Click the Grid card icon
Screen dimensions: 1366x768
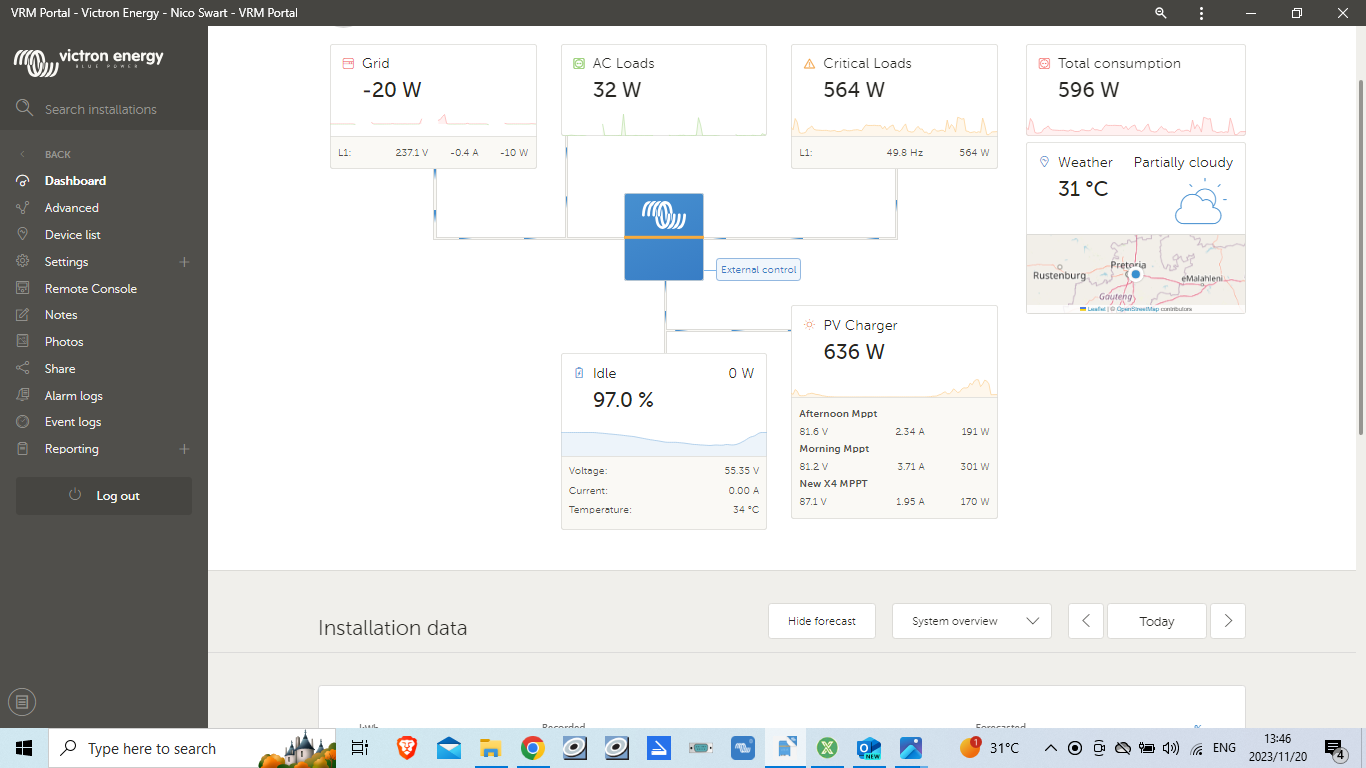tap(349, 63)
